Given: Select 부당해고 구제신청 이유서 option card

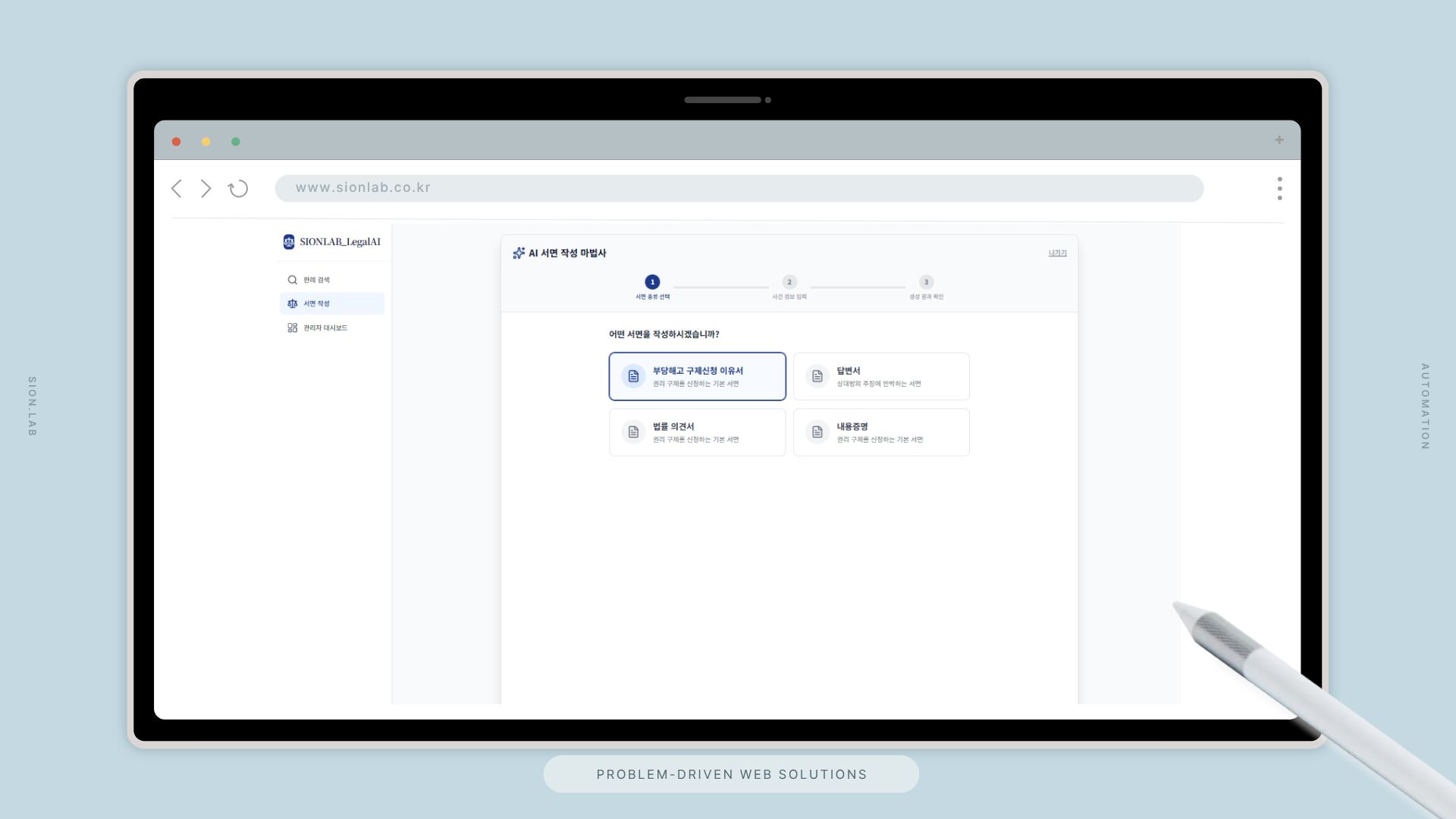Looking at the screenshot, I should coord(697,376).
